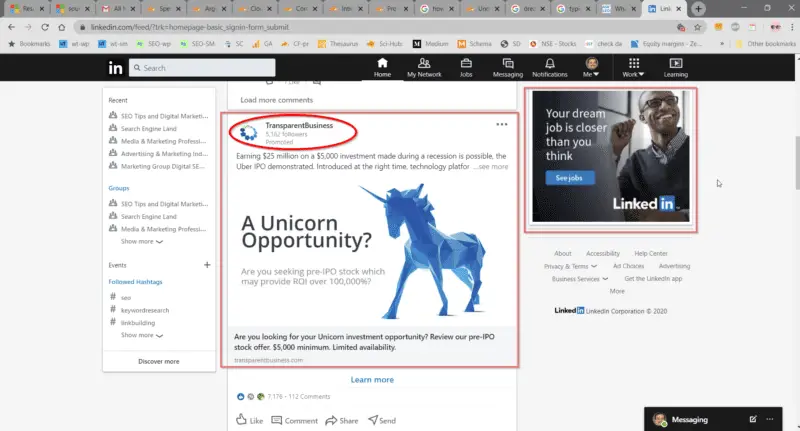Expand Show more under Groups

tap(142, 241)
